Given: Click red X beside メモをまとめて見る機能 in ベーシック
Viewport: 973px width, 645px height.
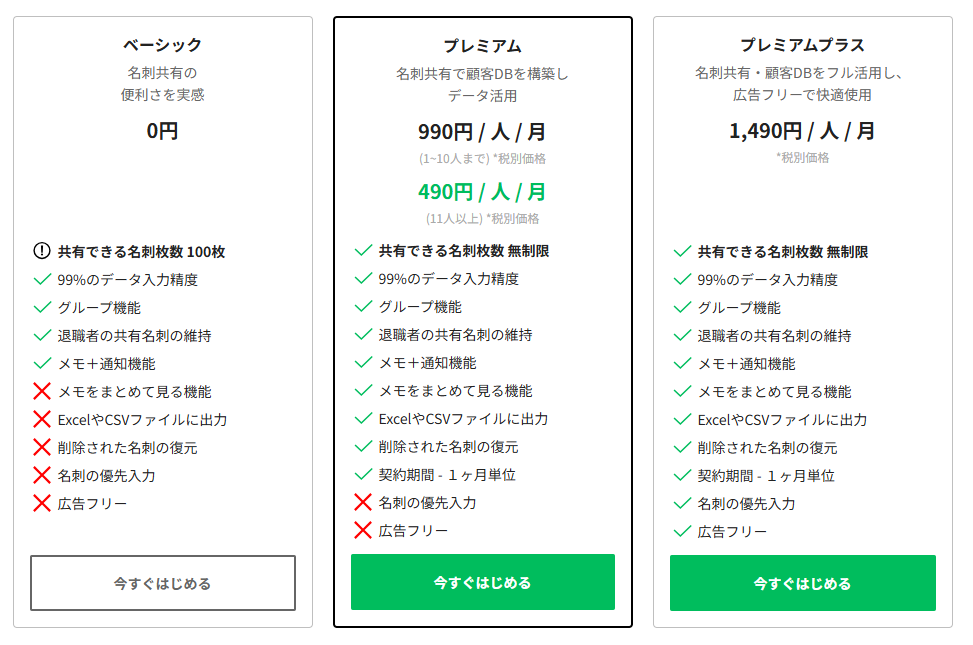Looking at the screenshot, I should click(42, 391).
